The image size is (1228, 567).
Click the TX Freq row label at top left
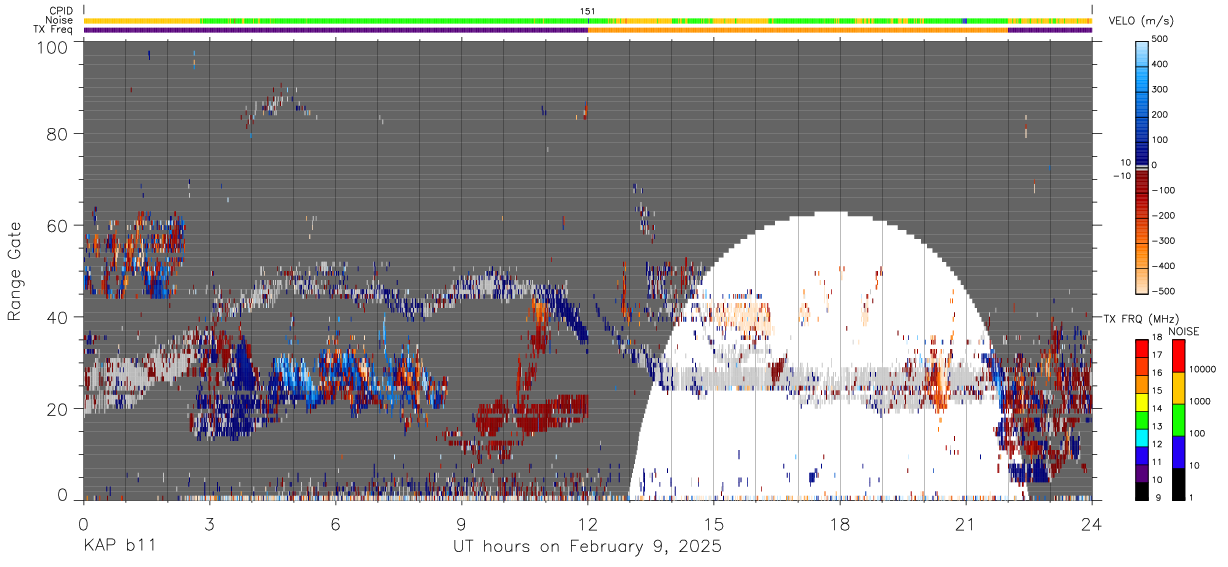(54, 29)
